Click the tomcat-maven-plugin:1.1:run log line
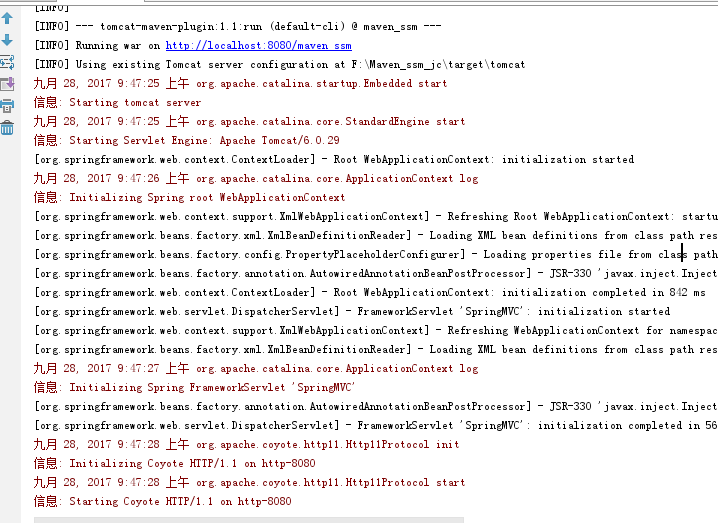 (238, 27)
